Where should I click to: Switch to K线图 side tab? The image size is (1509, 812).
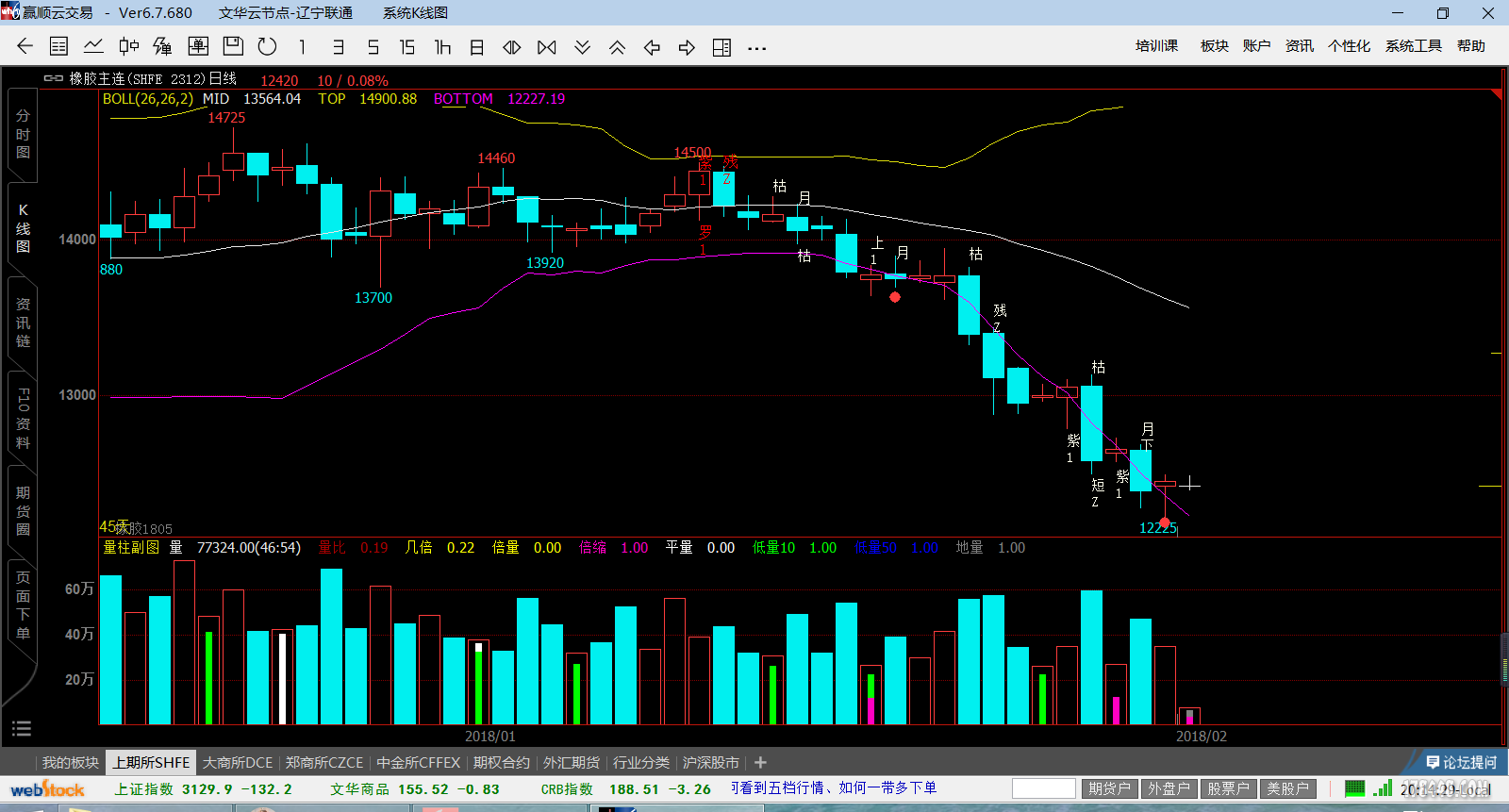pos(23,228)
